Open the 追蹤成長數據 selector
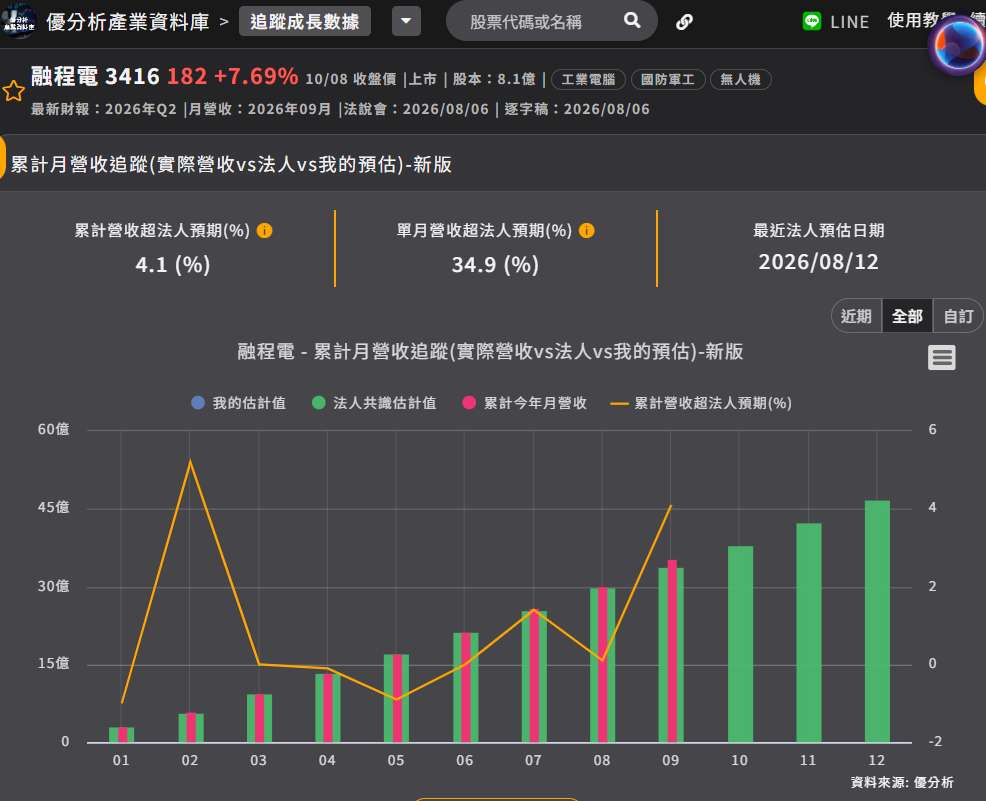The image size is (986, 801). tap(305, 21)
